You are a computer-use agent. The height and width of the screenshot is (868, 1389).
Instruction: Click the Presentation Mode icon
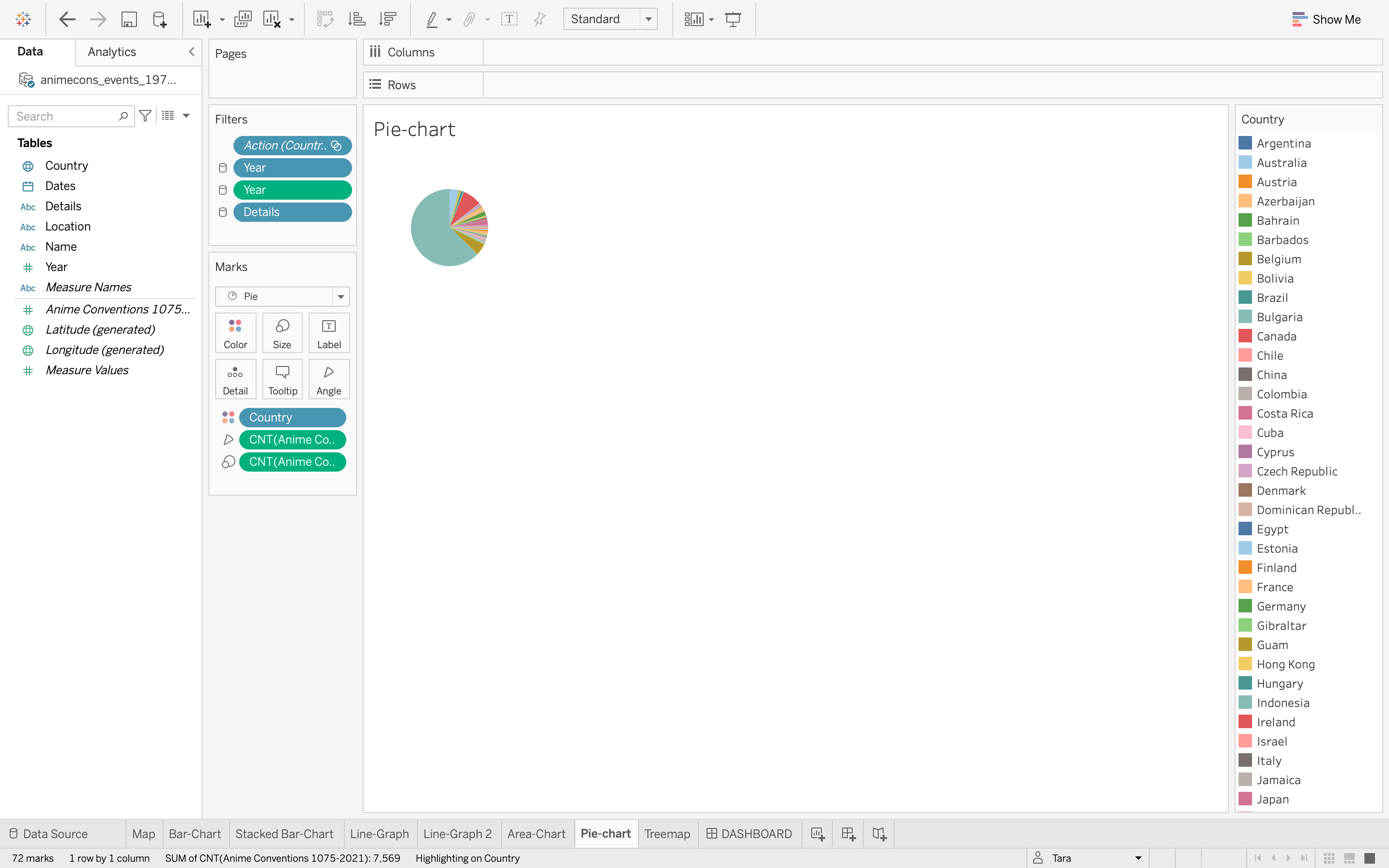click(733, 19)
